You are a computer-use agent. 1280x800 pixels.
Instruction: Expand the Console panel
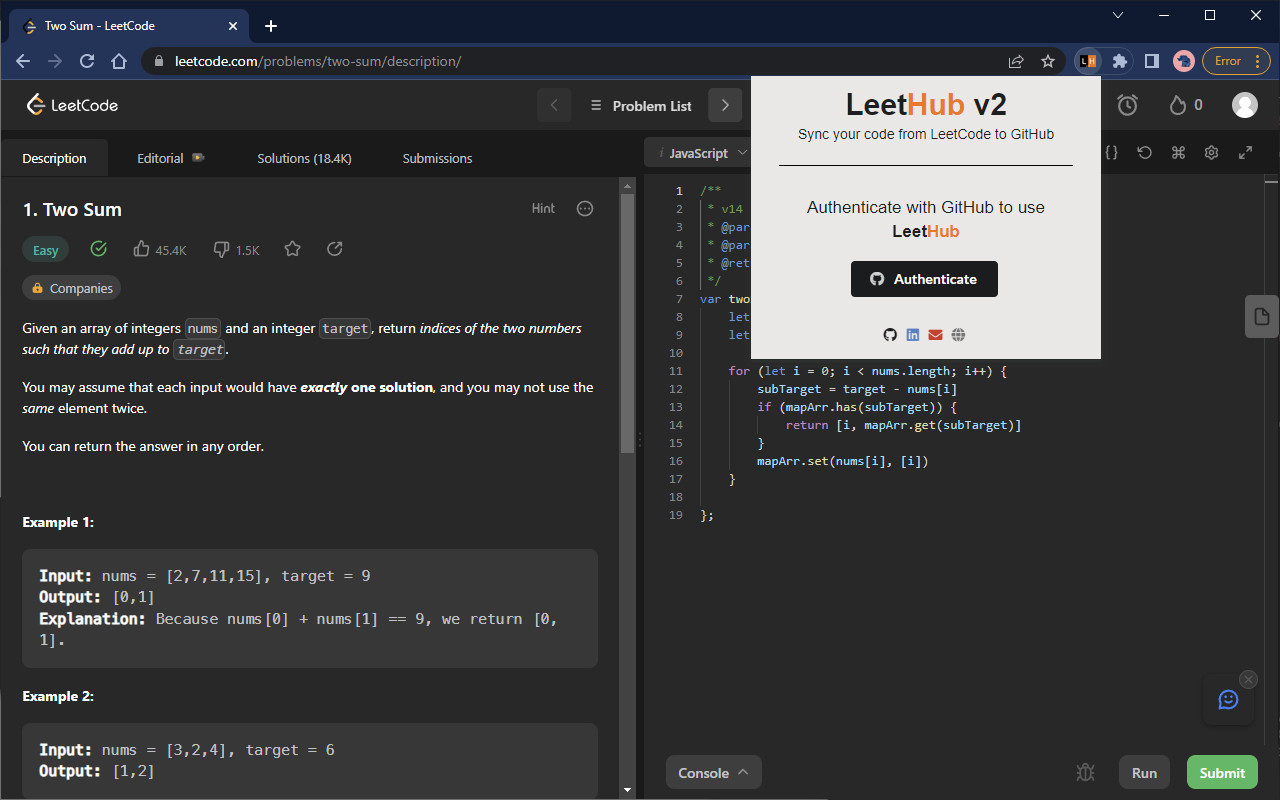point(714,772)
